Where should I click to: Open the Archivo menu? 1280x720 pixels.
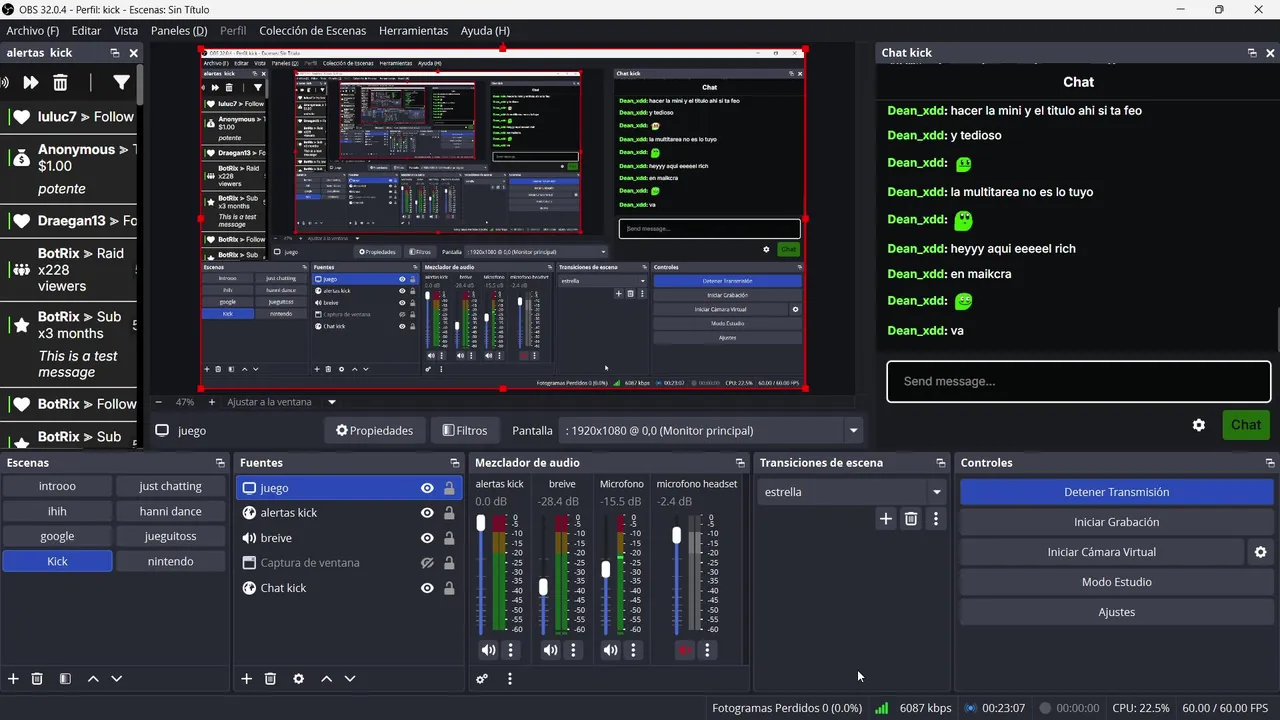click(32, 31)
